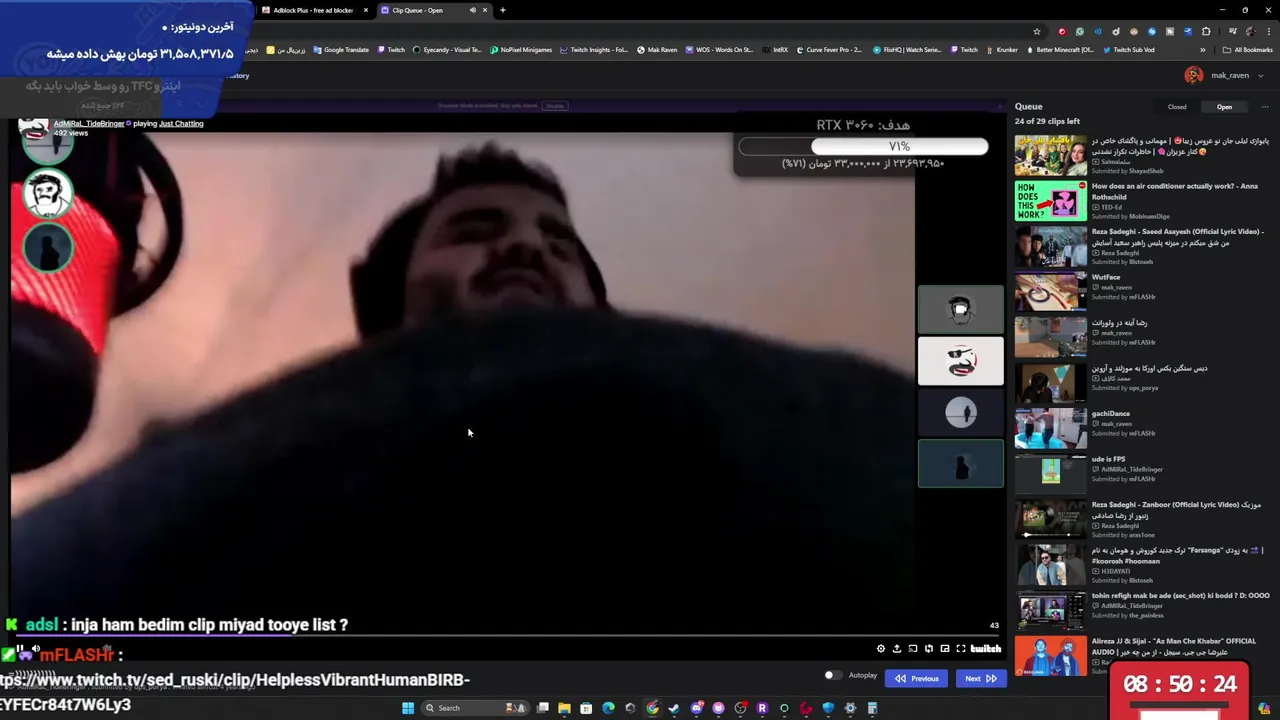Open the Twitch Insights bookmark
The image size is (1280, 720).
click(x=594, y=50)
